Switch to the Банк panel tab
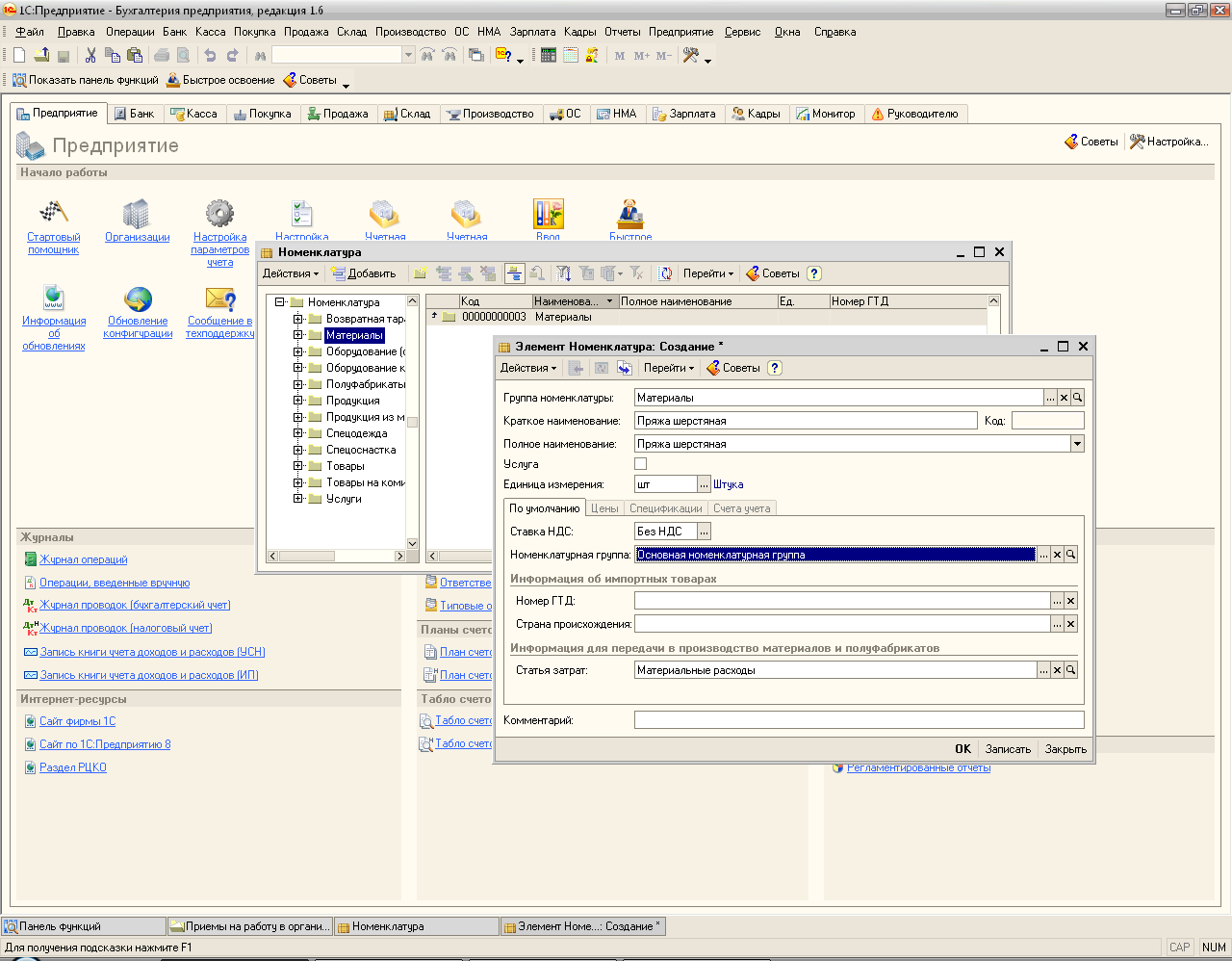Viewport: 1232px width, 961px height. tap(134, 114)
